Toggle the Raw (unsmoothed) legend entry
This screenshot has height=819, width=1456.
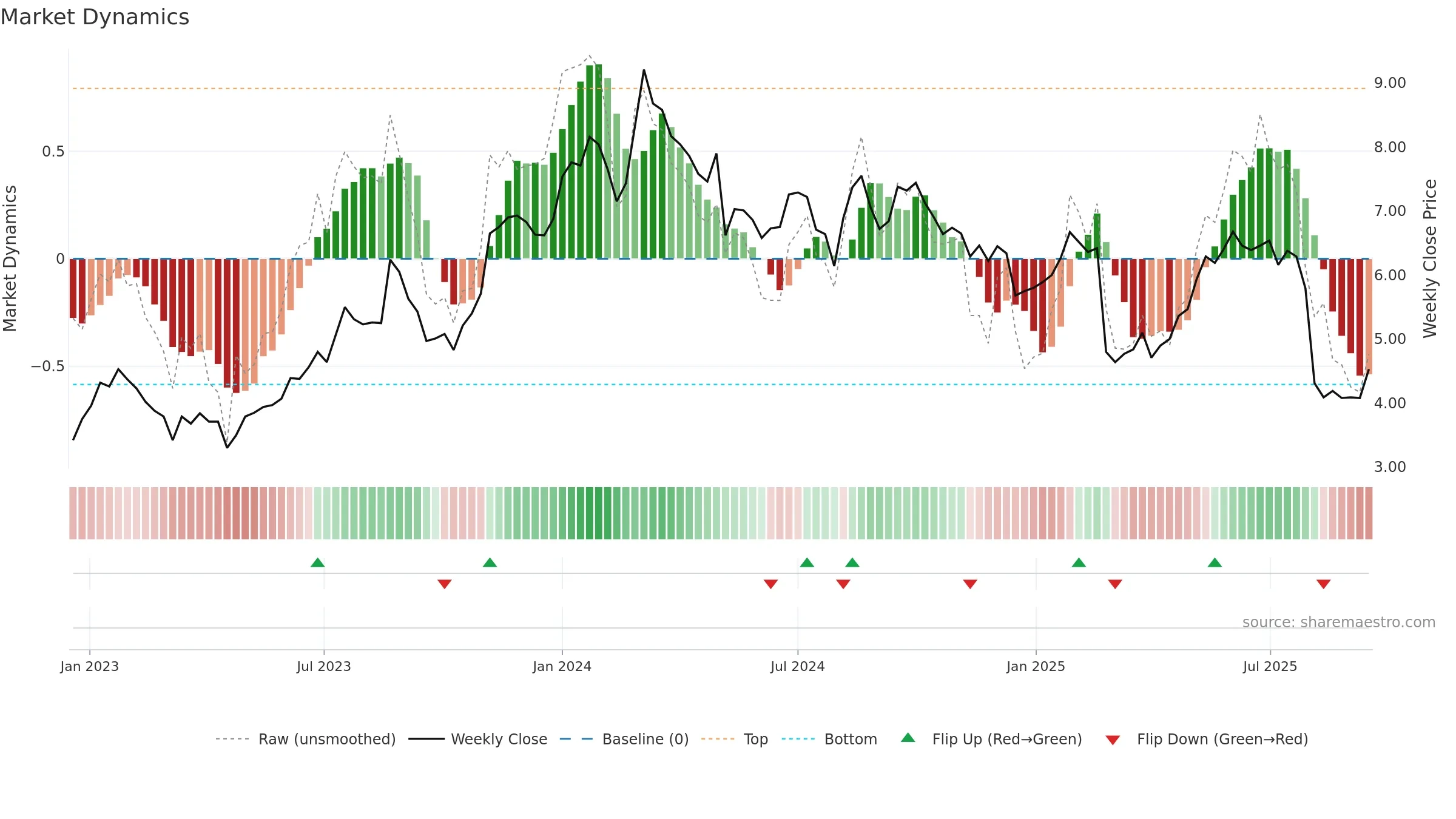(306, 739)
